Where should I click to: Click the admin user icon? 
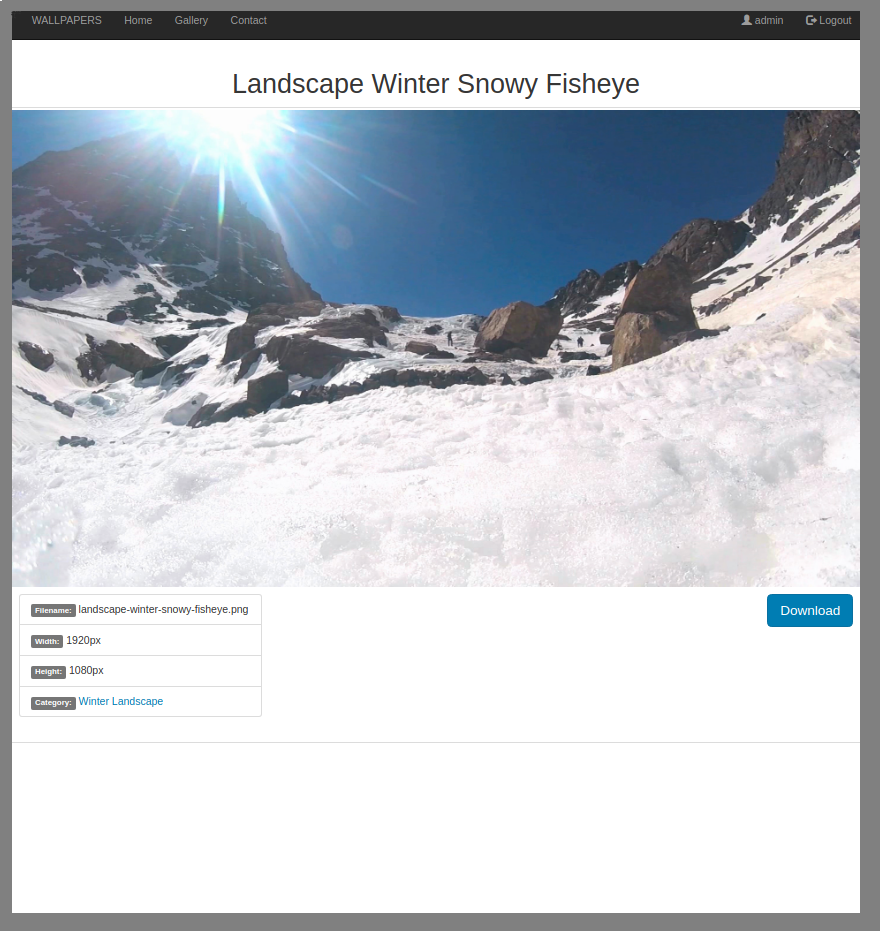[746, 20]
